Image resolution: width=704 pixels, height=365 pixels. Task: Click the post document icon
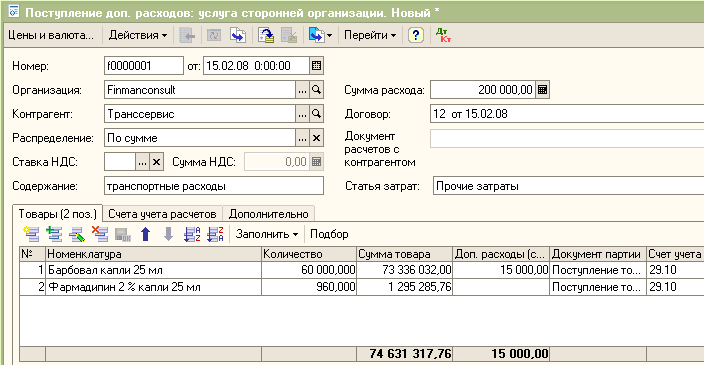[266, 35]
